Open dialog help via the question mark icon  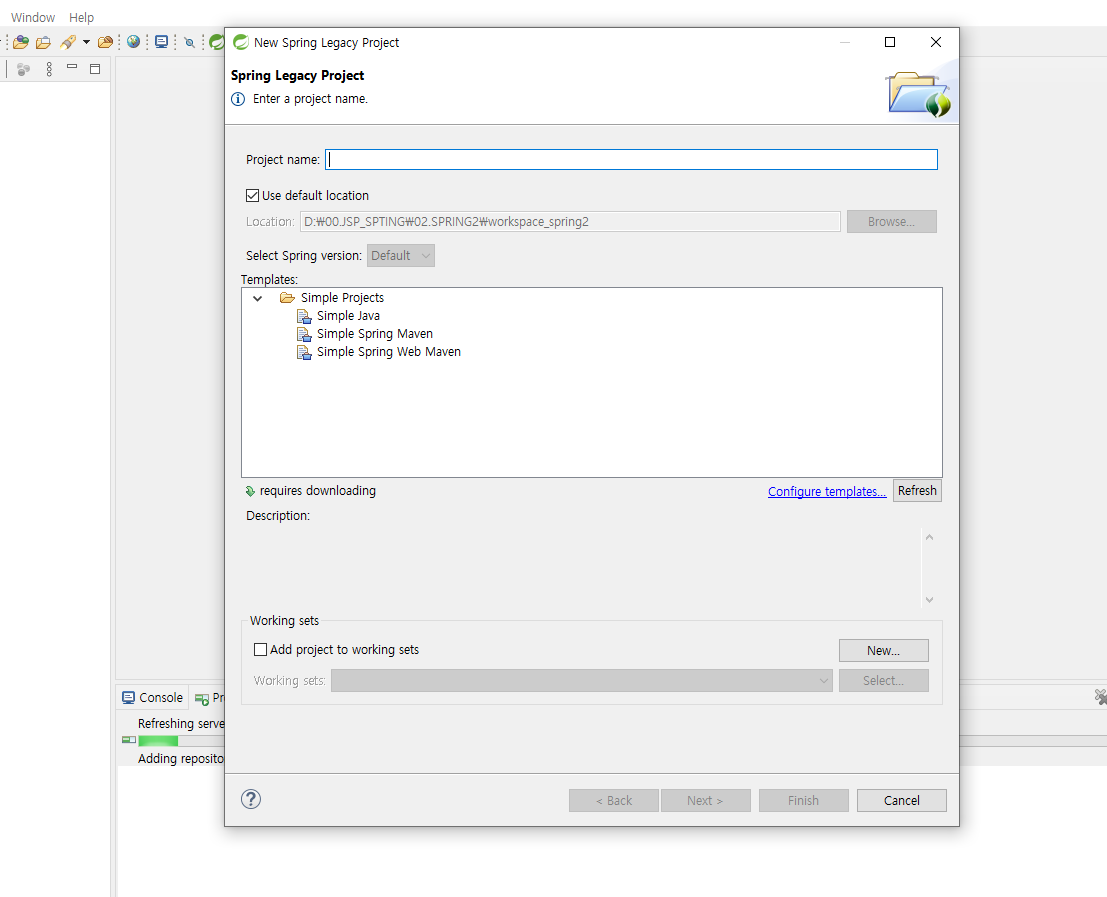click(x=251, y=799)
